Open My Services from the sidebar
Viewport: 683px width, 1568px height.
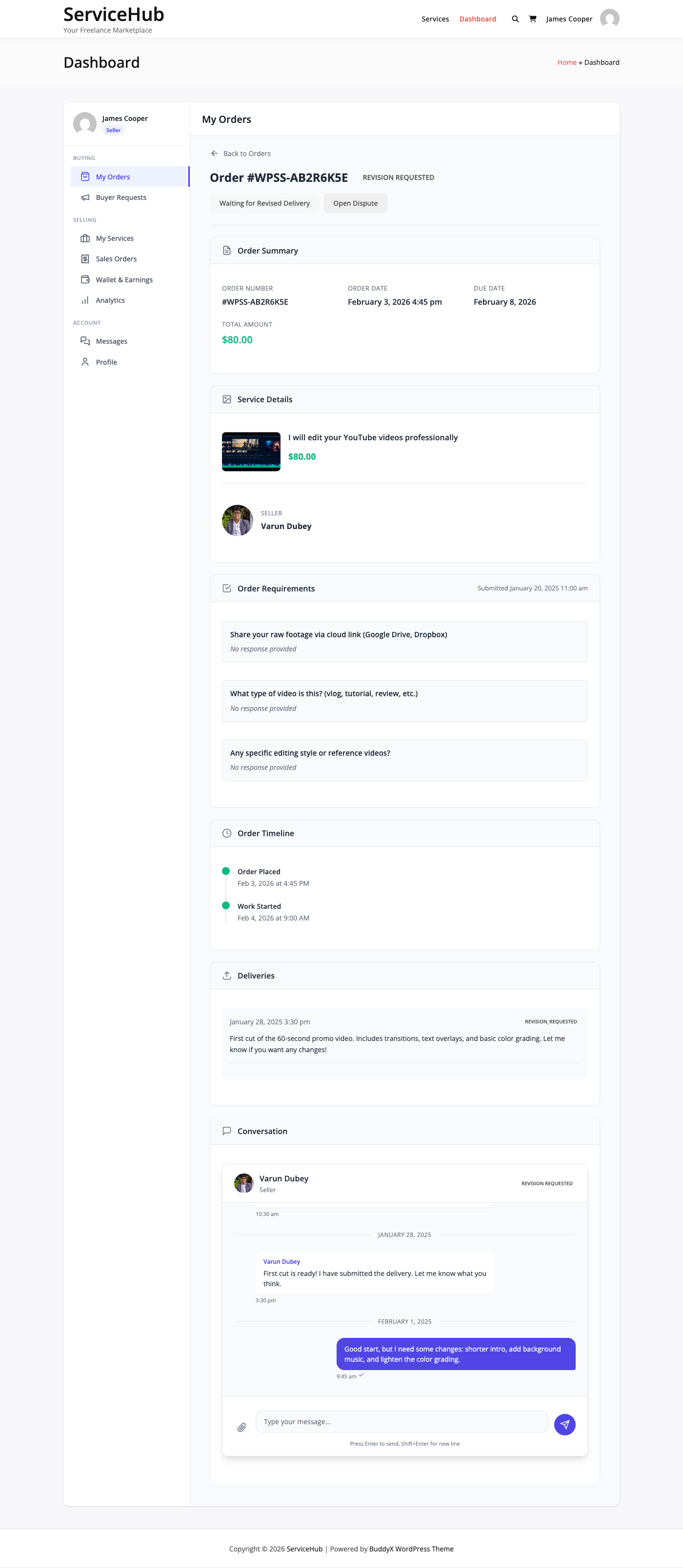pos(85,238)
